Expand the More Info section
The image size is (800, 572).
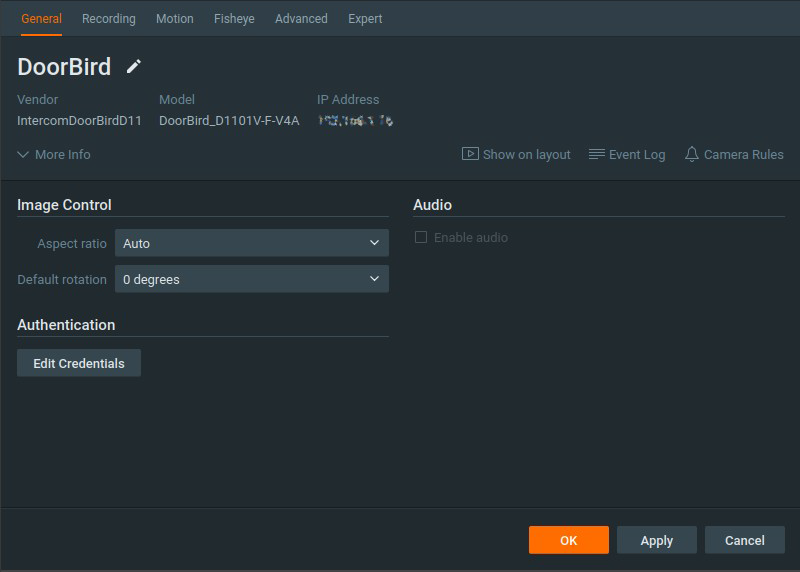click(54, 155)
